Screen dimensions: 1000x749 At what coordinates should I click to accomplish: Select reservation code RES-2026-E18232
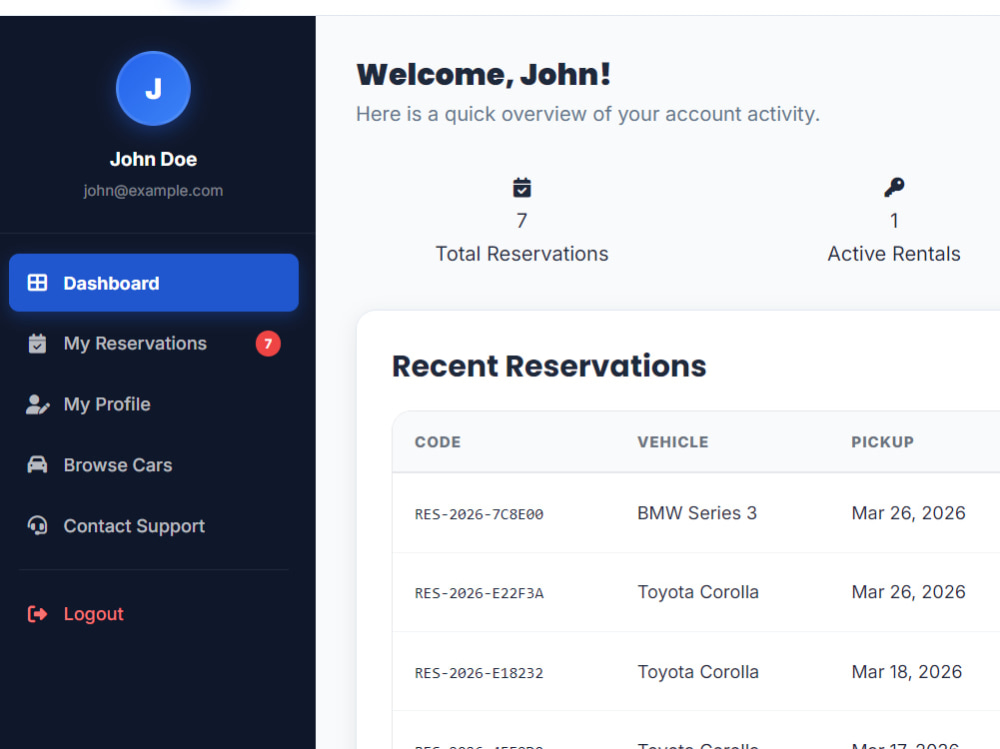click(479, 673)
